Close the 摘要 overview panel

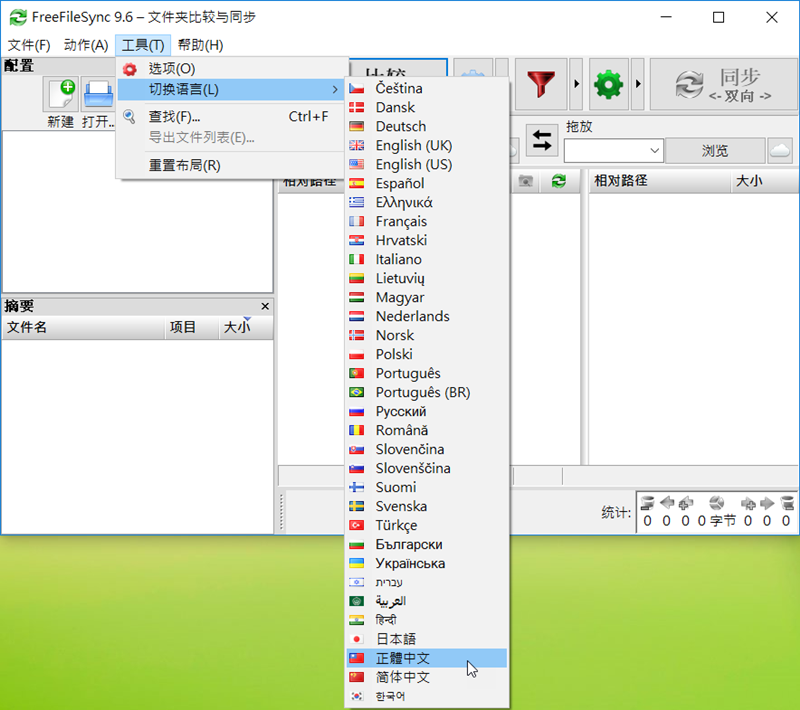[265, 307]
